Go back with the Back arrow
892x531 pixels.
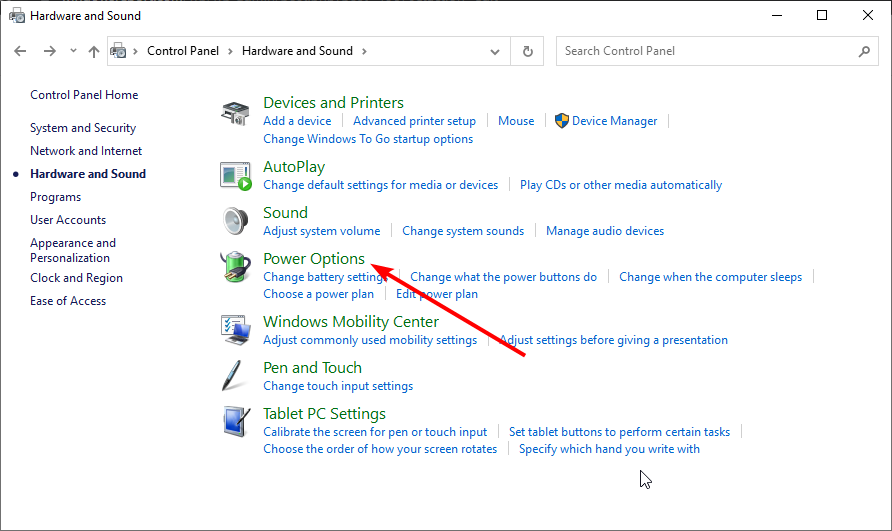pyautogui.click(x=20, y=51)
